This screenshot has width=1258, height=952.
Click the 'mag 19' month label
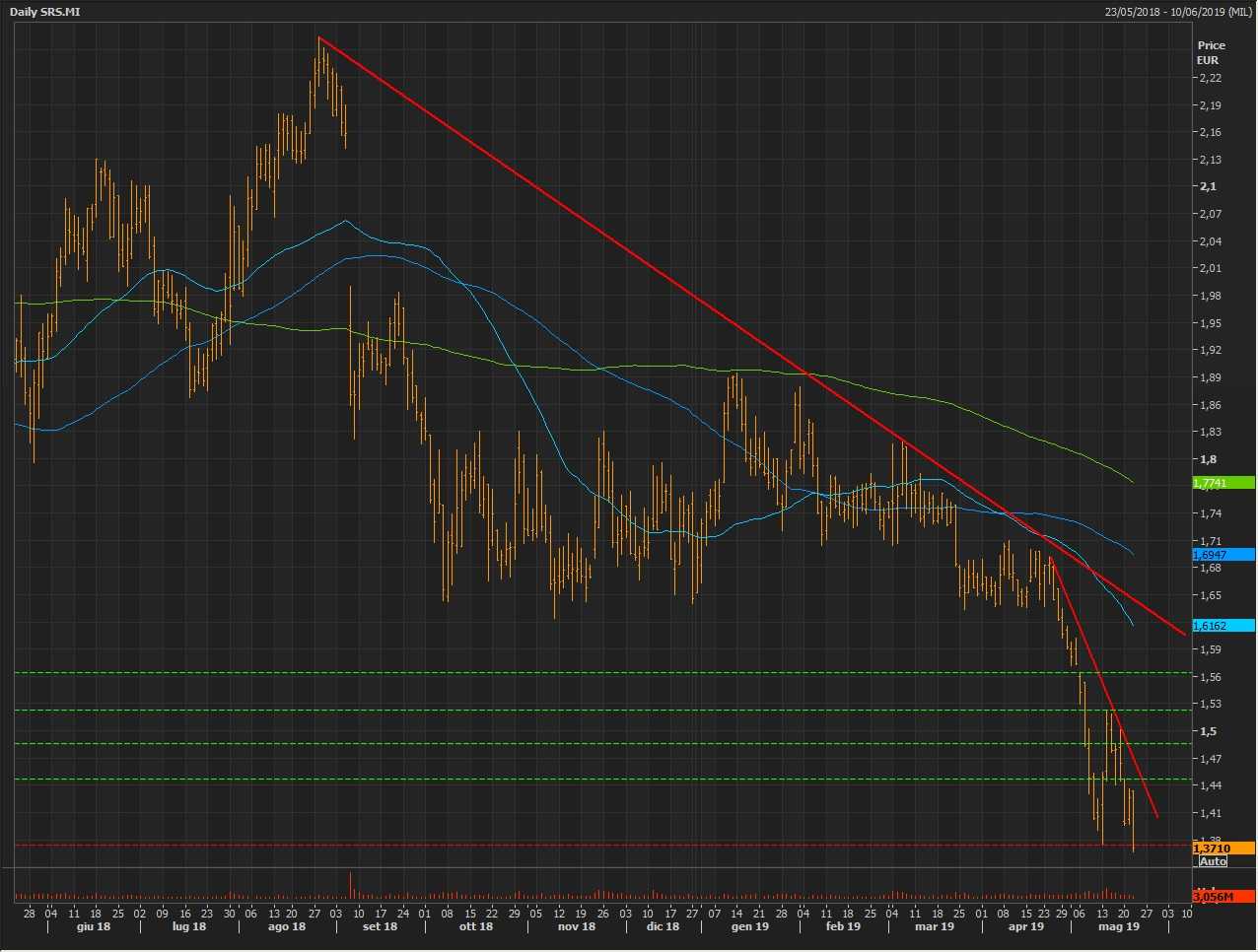[1118, 926]
